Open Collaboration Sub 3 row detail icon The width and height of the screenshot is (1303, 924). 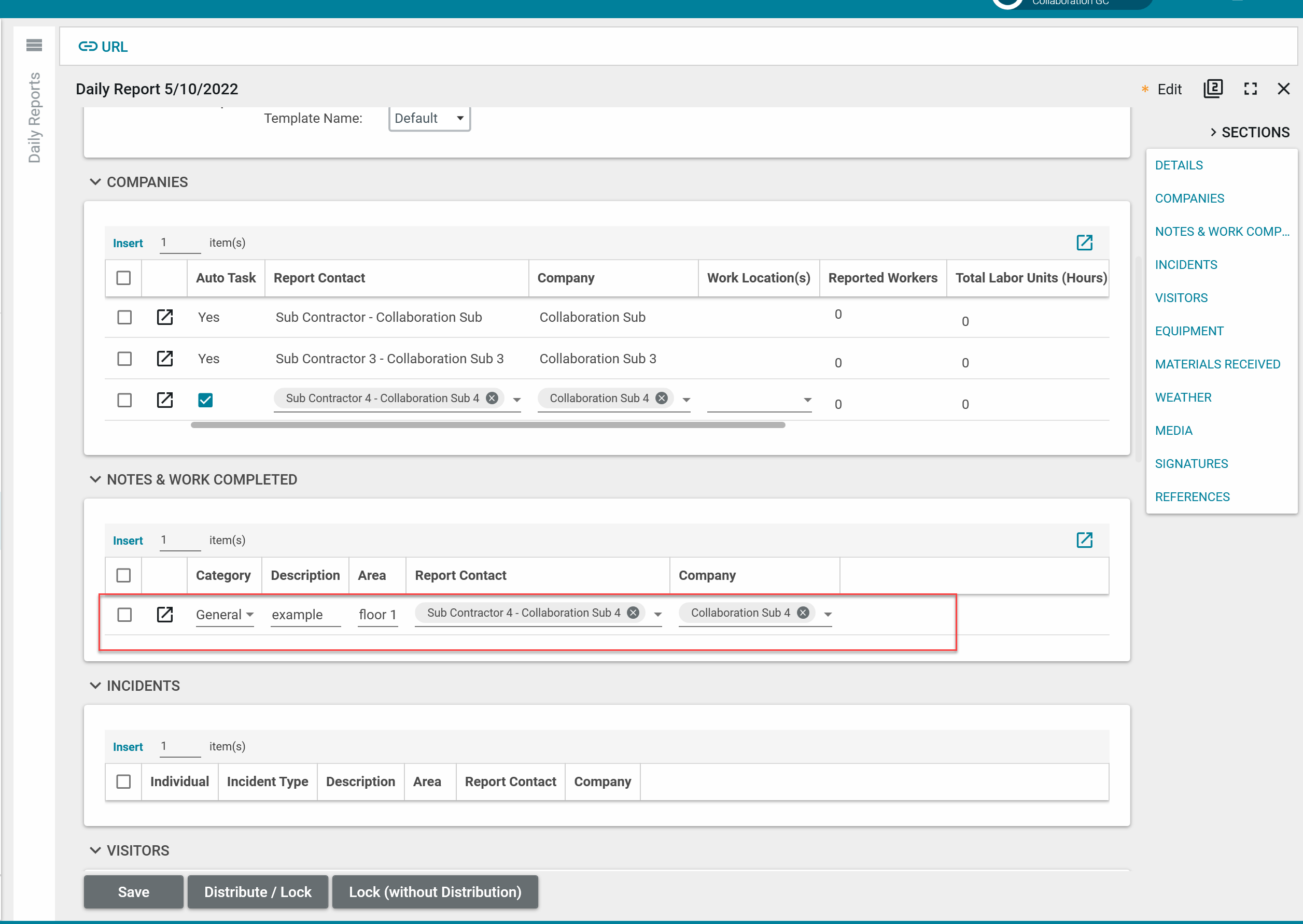(x=164, y=359)
